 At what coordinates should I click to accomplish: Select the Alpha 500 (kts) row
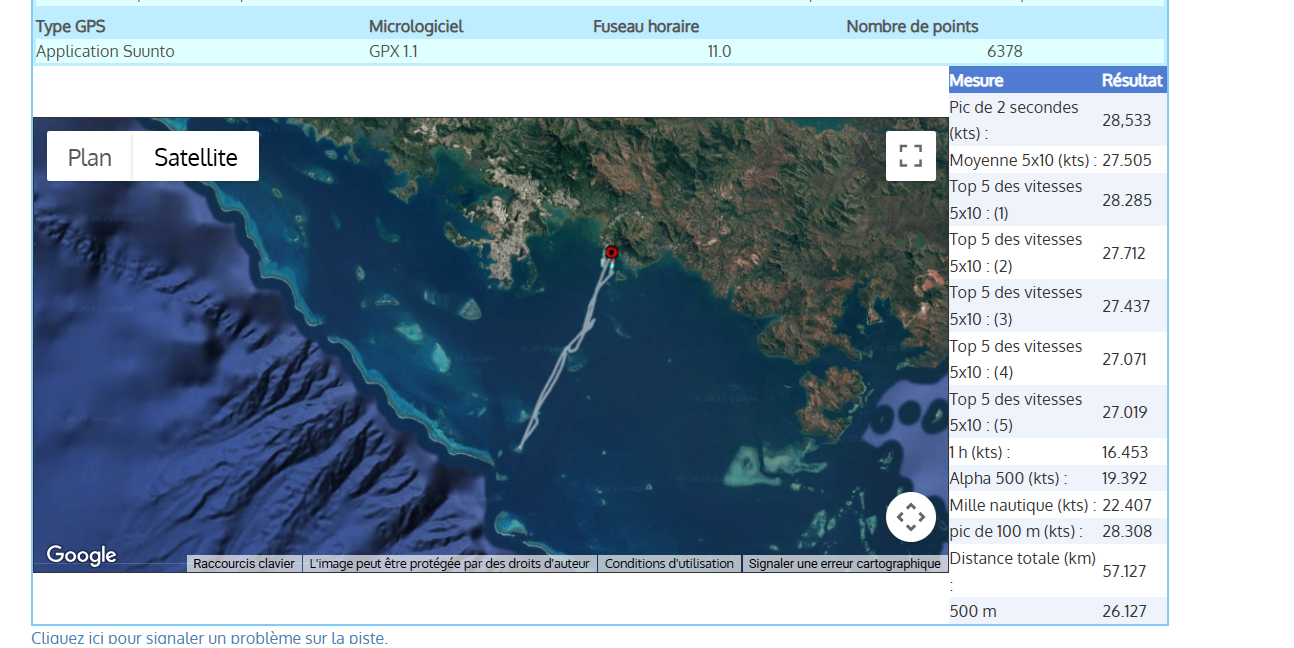pos(1008,478)
